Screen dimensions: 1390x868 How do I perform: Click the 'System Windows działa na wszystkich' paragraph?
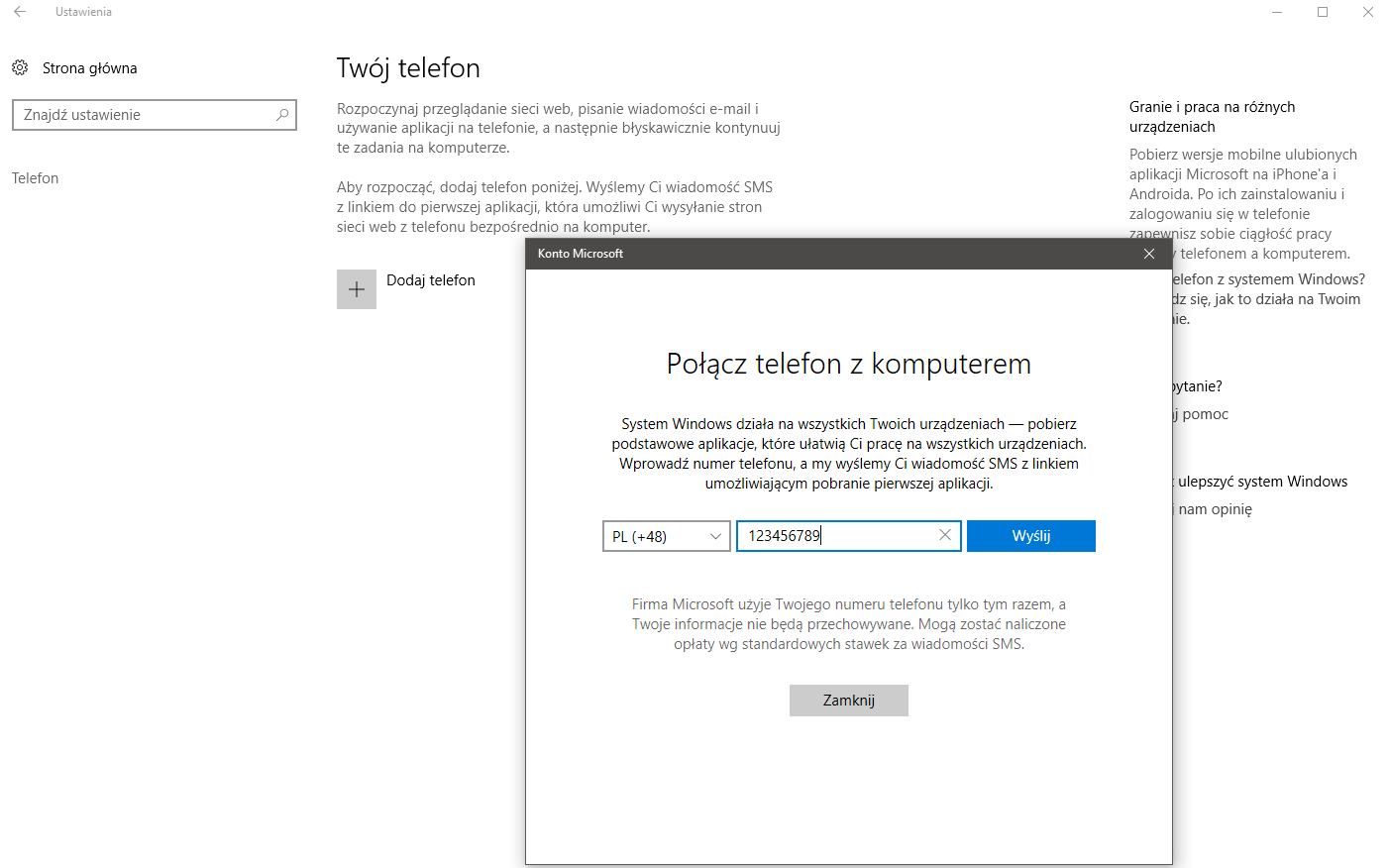(849, 454)
